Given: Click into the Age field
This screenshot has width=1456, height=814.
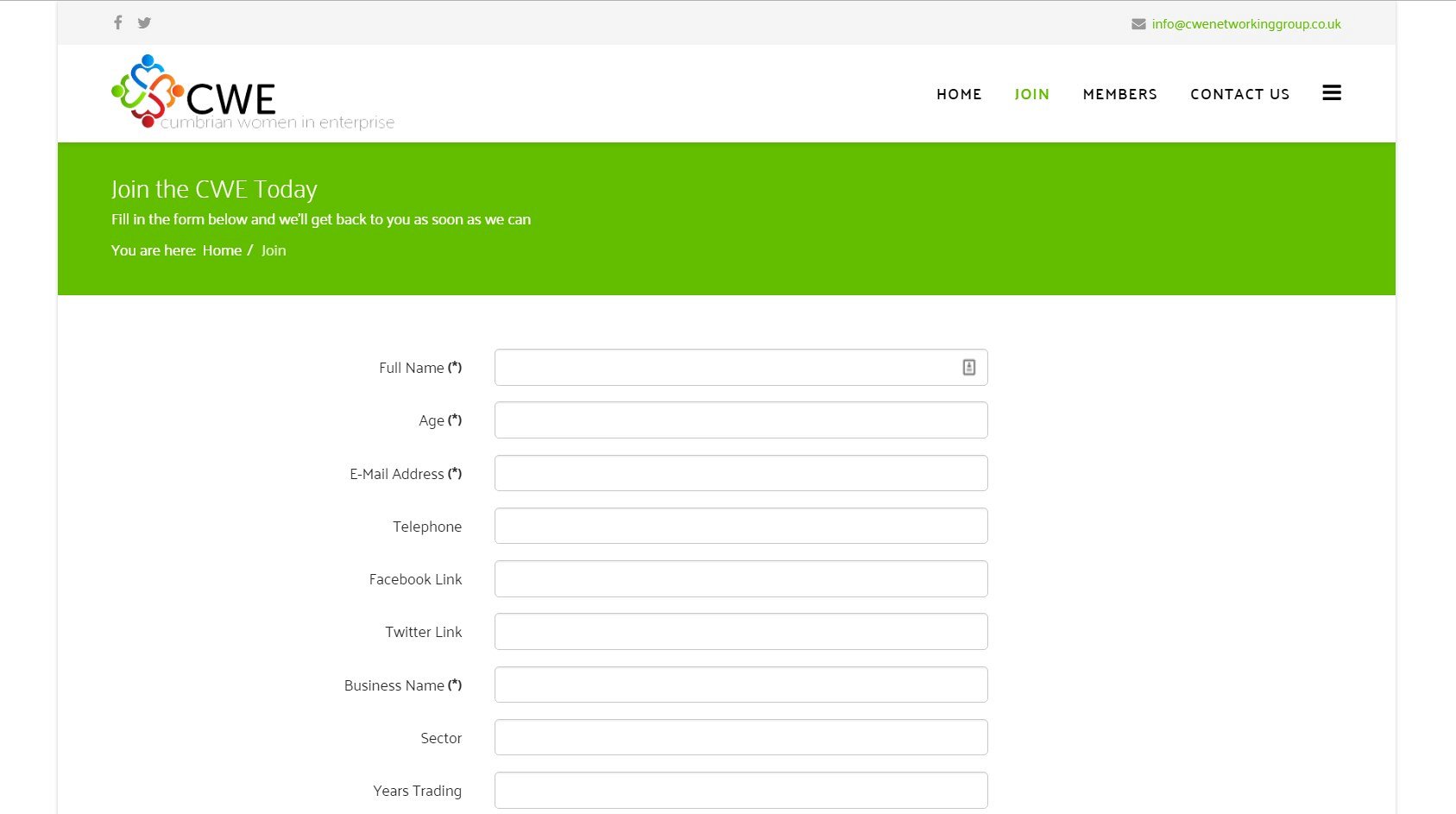Looking at the screenshot, I should pos(741,420).
